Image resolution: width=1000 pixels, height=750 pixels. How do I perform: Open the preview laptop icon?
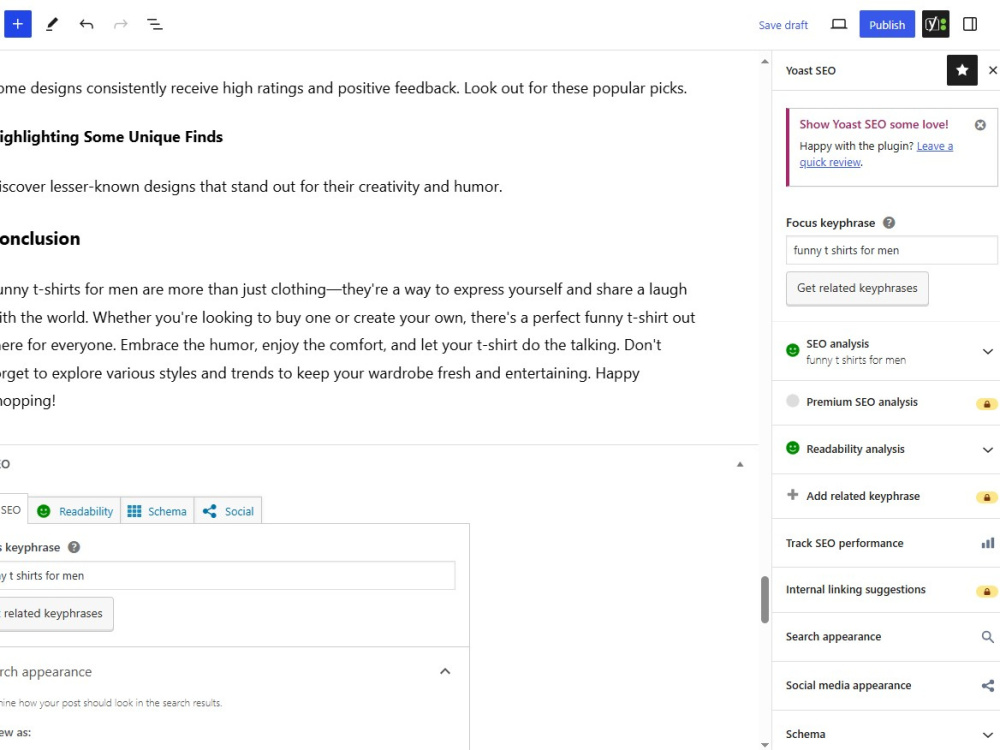839,24
